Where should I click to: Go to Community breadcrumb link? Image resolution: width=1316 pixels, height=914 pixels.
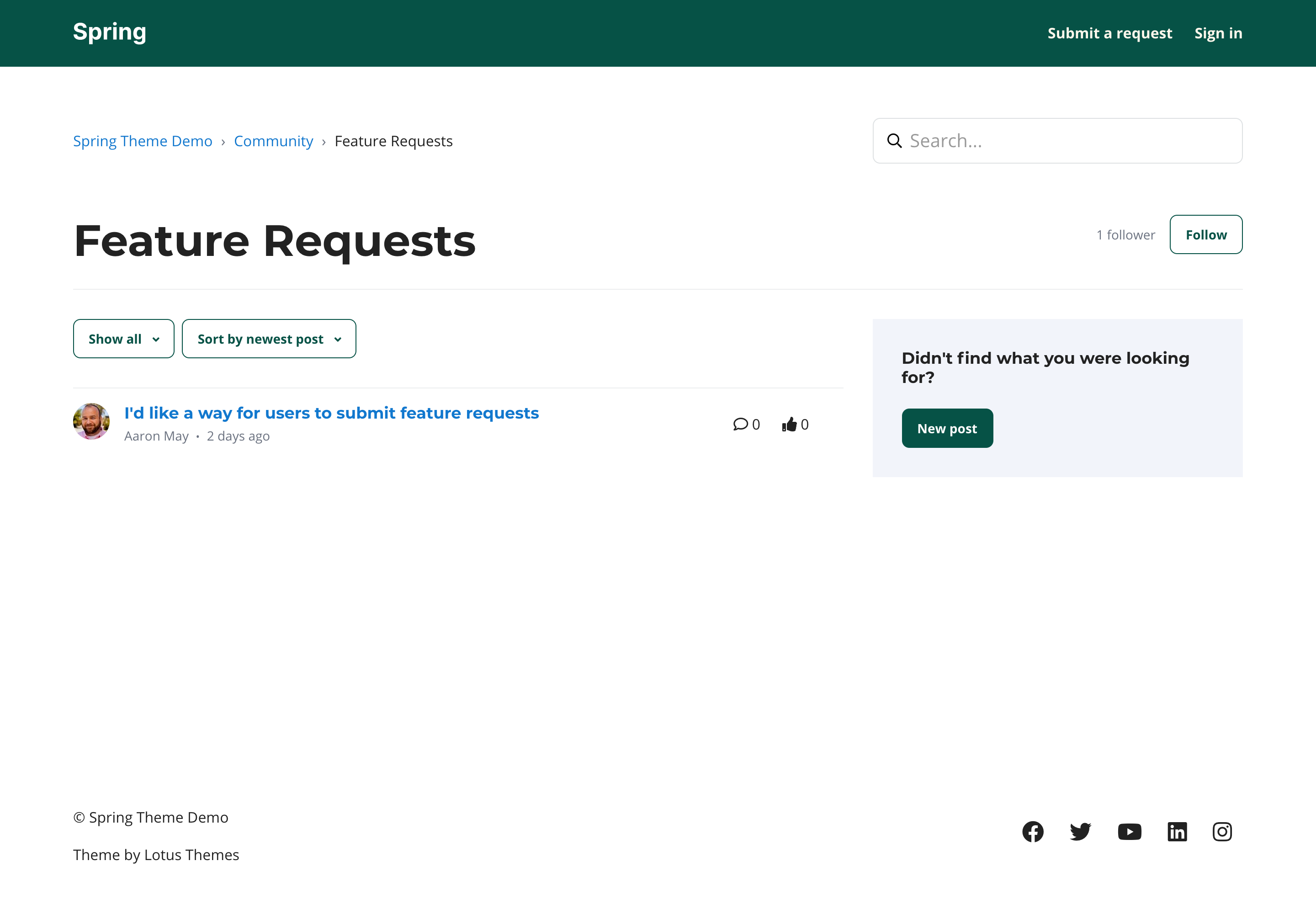(273, 141)
